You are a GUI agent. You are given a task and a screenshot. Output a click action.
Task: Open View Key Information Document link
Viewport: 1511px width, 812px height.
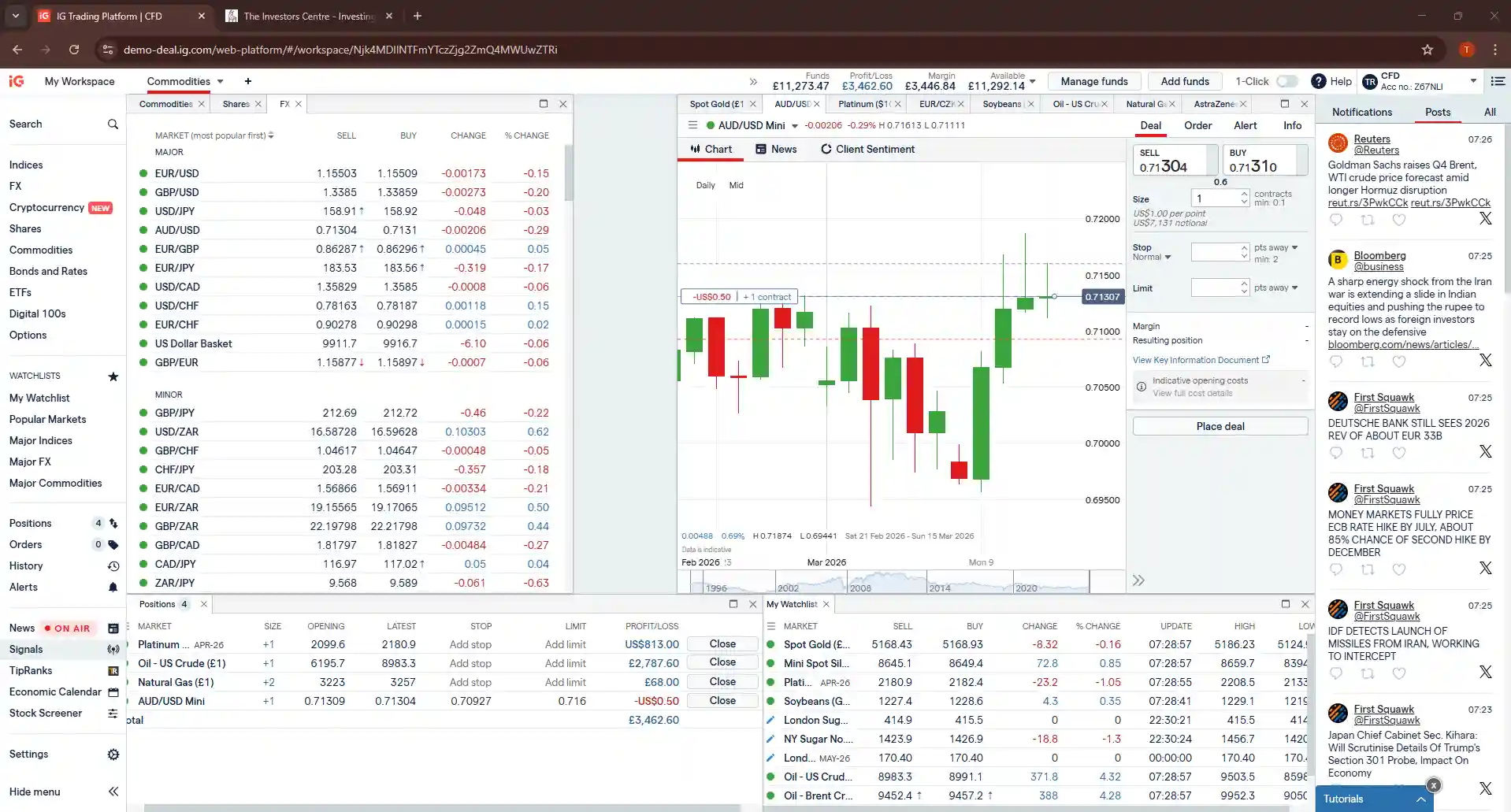[x=1201, y=360]
